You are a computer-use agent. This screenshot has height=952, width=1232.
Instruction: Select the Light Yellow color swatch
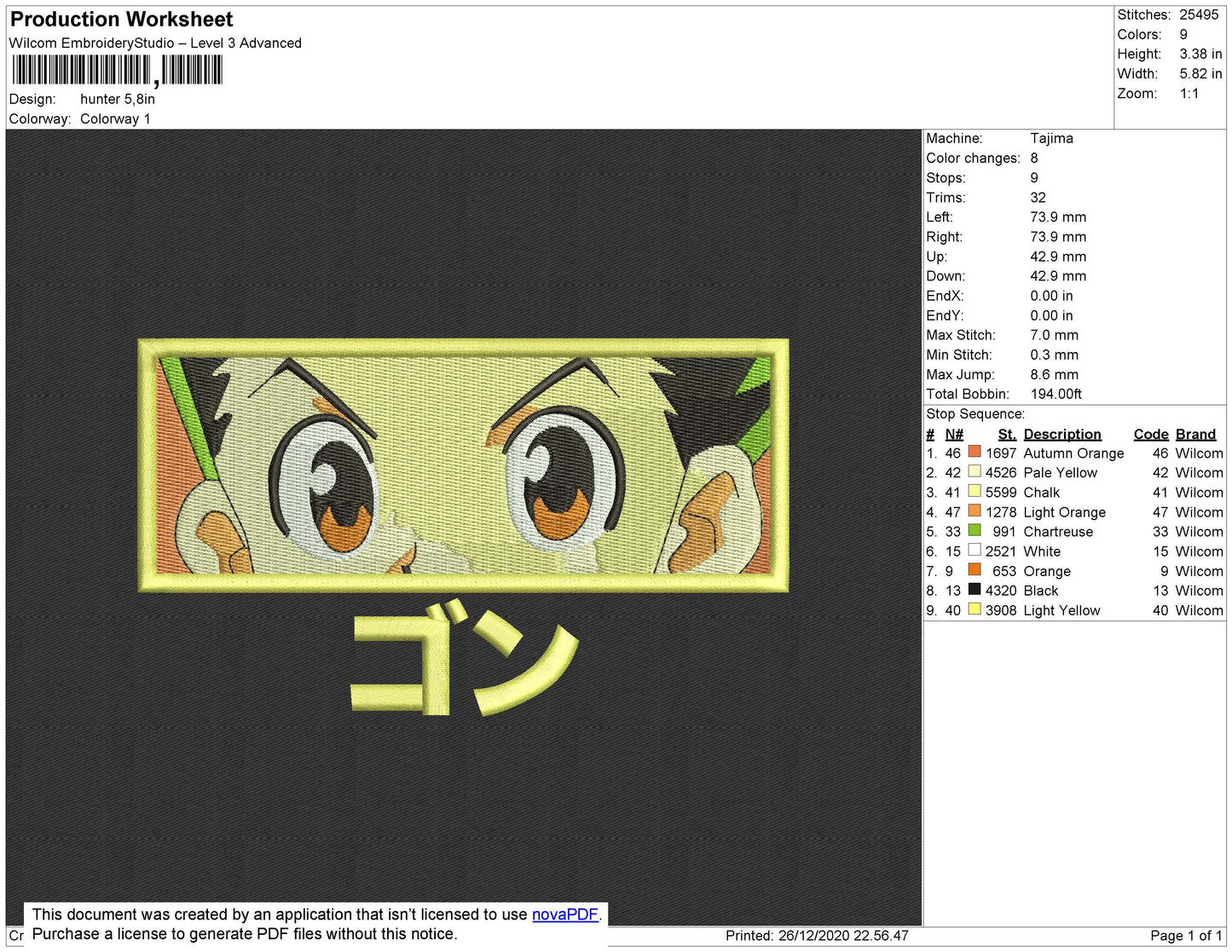[x=975, y=609]
